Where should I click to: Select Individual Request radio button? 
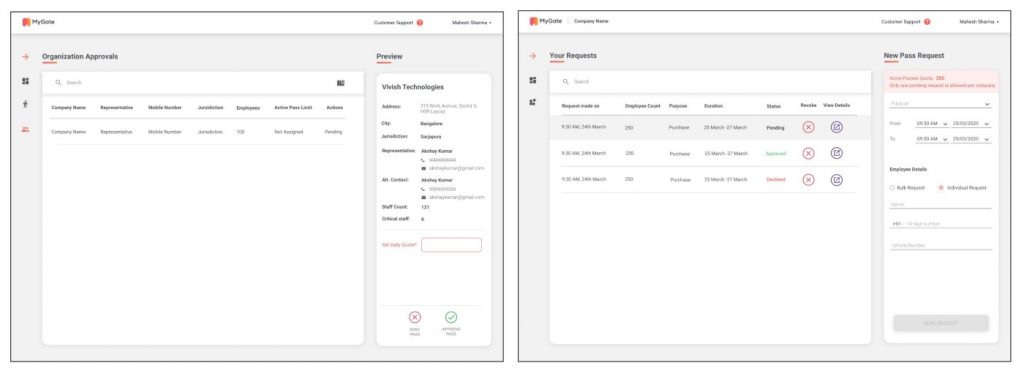[x=941, y=188]
